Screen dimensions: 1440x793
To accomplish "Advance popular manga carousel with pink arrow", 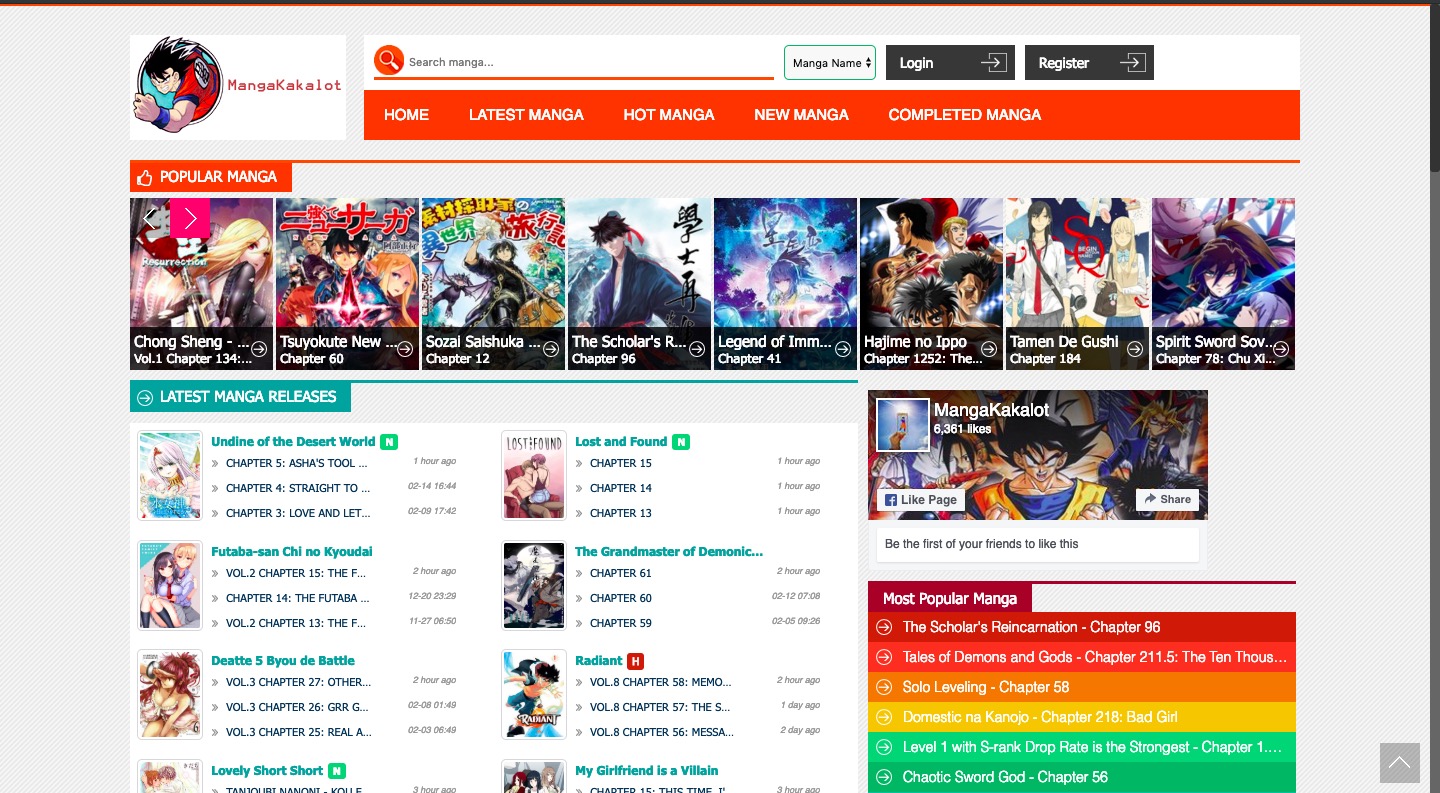I will click(190, 218).
